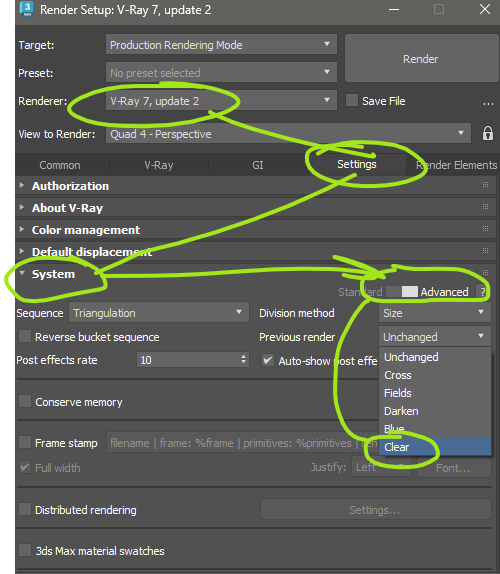Viewport: 500px width, 574px height.
Task: Enable 3ds Max material swatches checkbox
Action: tap(25, 550)
